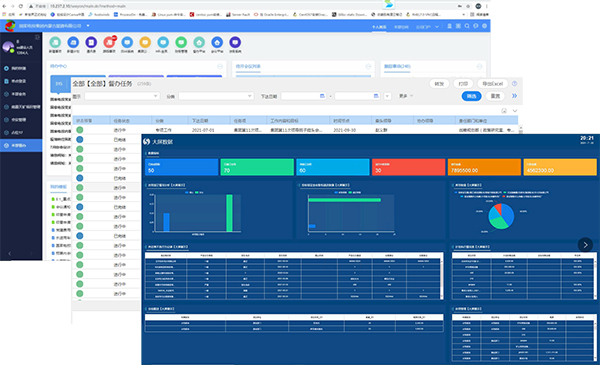The width and height of the screenshot is (600, 365).
Task: Reload the page with the browser refresh icon
Action: (x=21, y=6)
